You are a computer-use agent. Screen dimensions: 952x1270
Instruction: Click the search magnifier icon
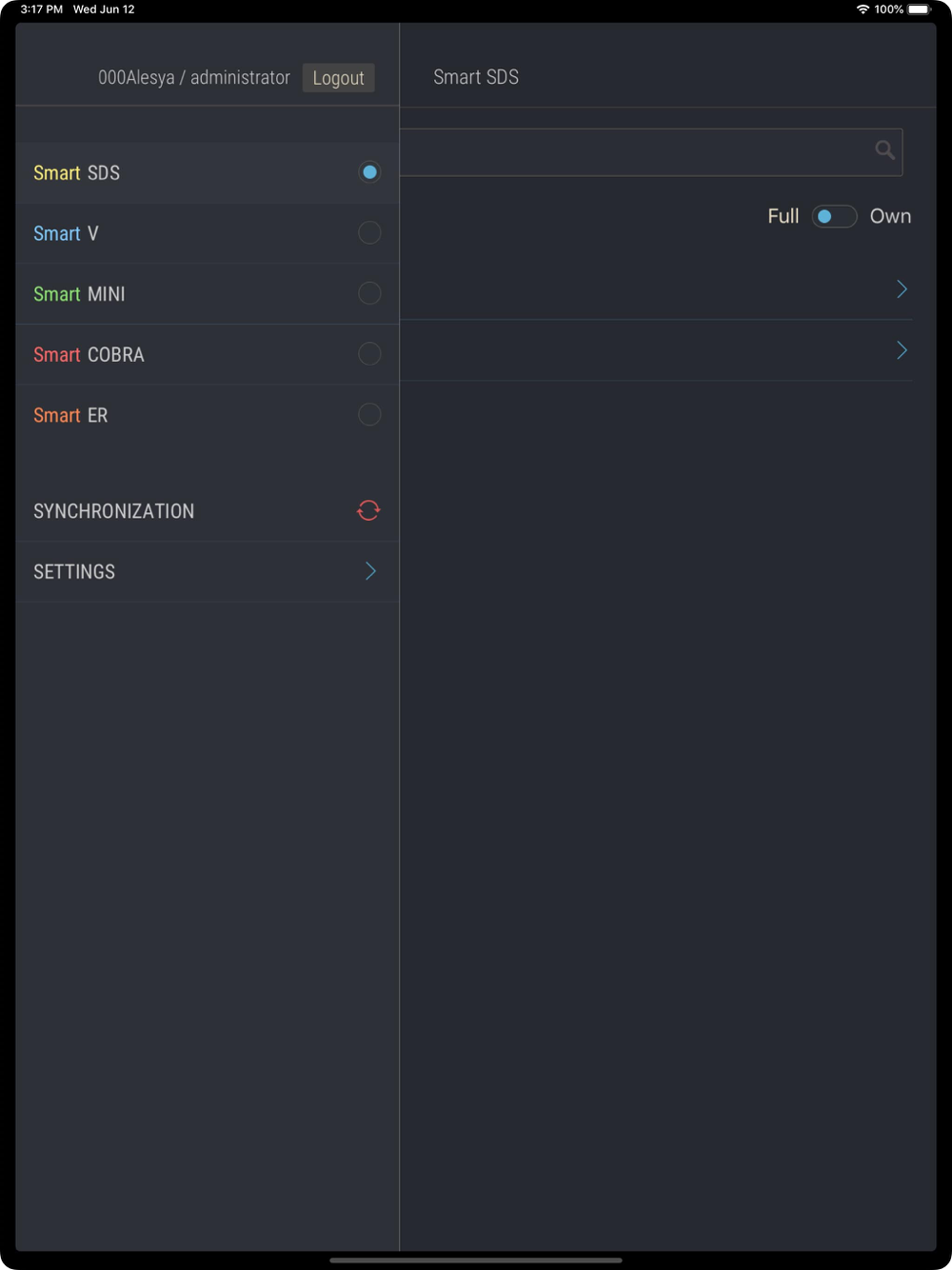[884, 150]
